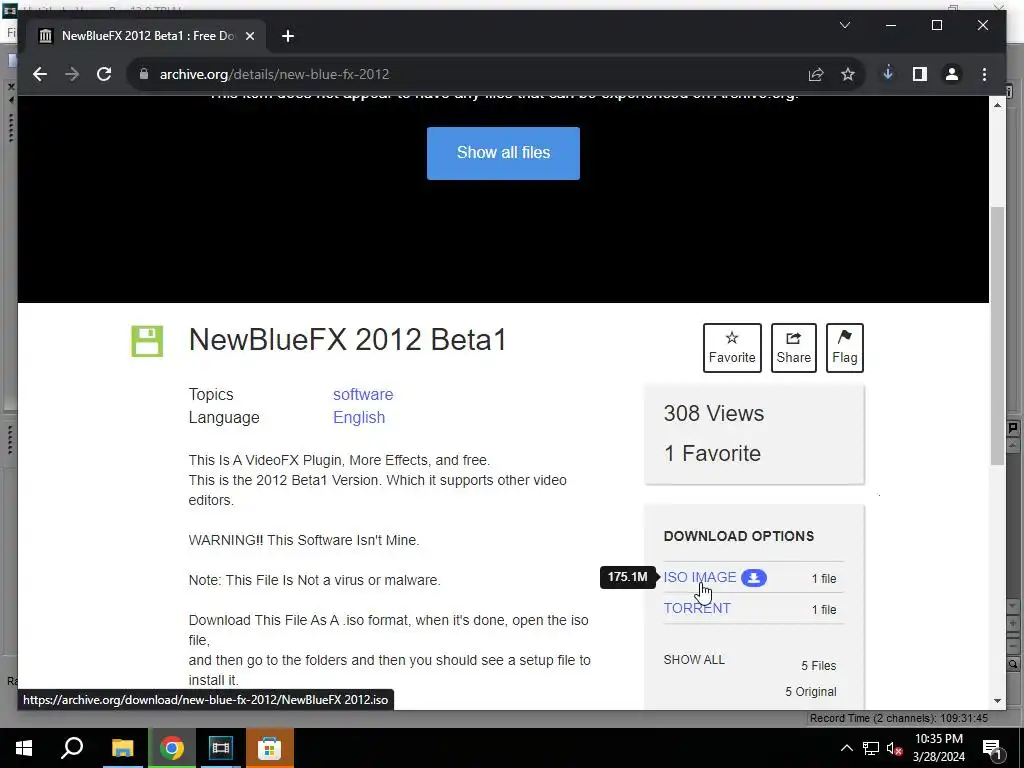The width and height of the screenshot is (1024, 768).
Task: Favorite this item on Archive.org
Action: (732, 348)
